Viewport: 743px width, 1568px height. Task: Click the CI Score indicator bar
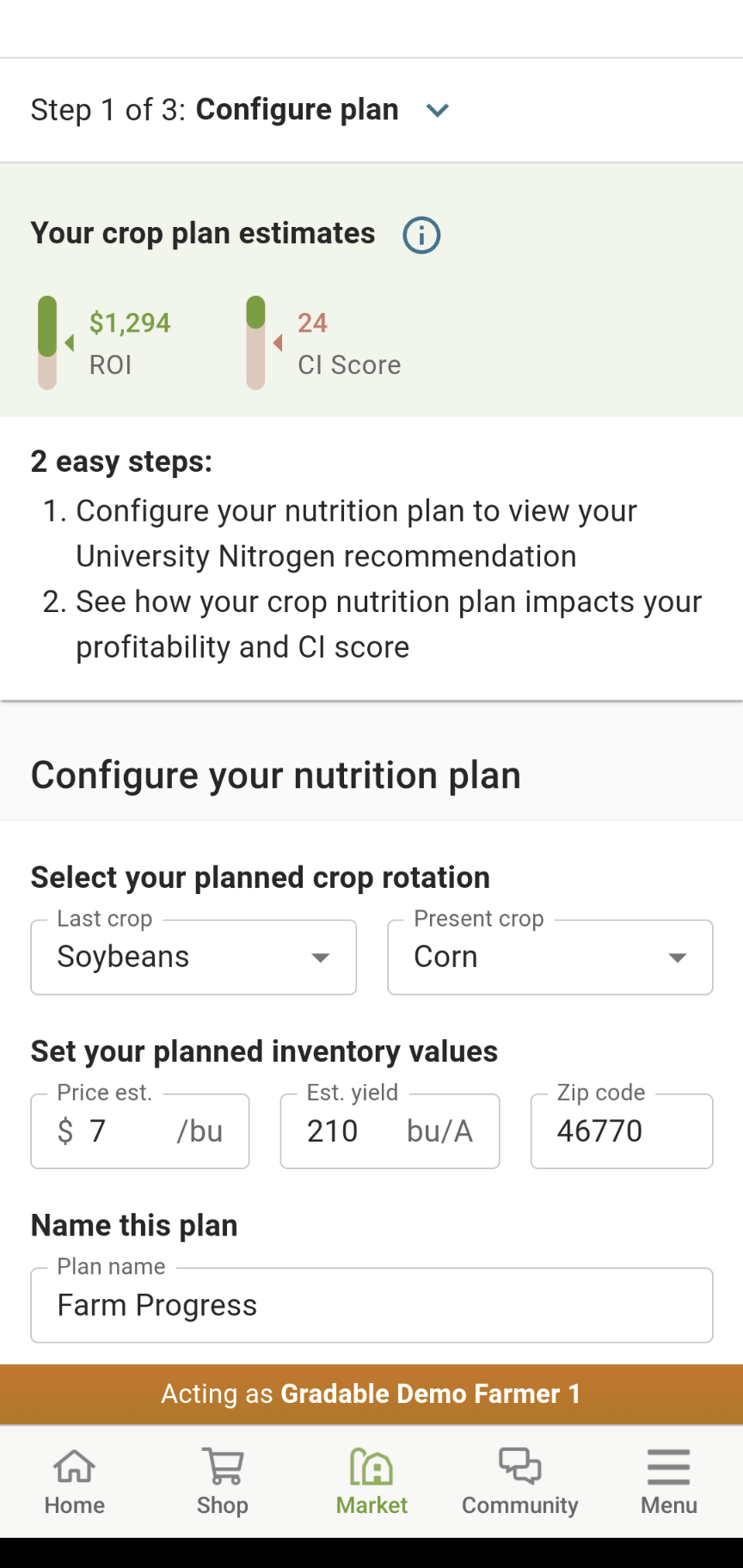(255, 342)
